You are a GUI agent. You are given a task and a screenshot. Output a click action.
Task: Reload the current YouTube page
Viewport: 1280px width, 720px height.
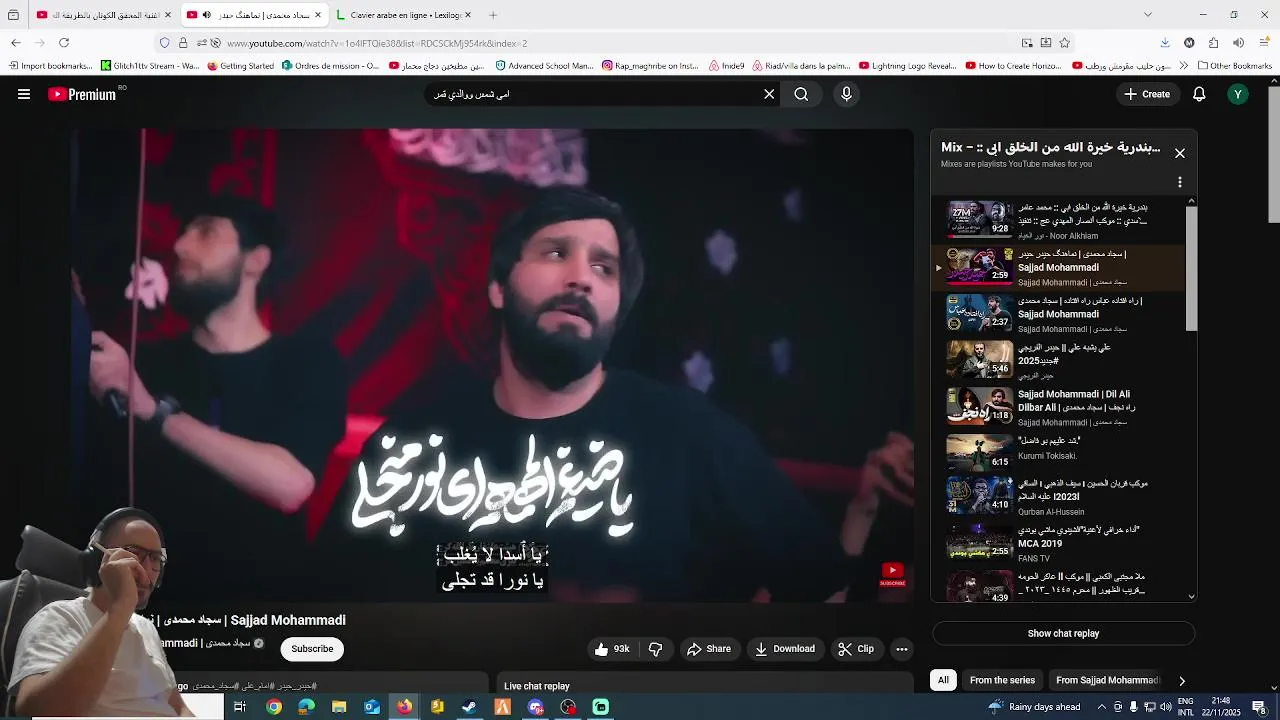[64, 43]
